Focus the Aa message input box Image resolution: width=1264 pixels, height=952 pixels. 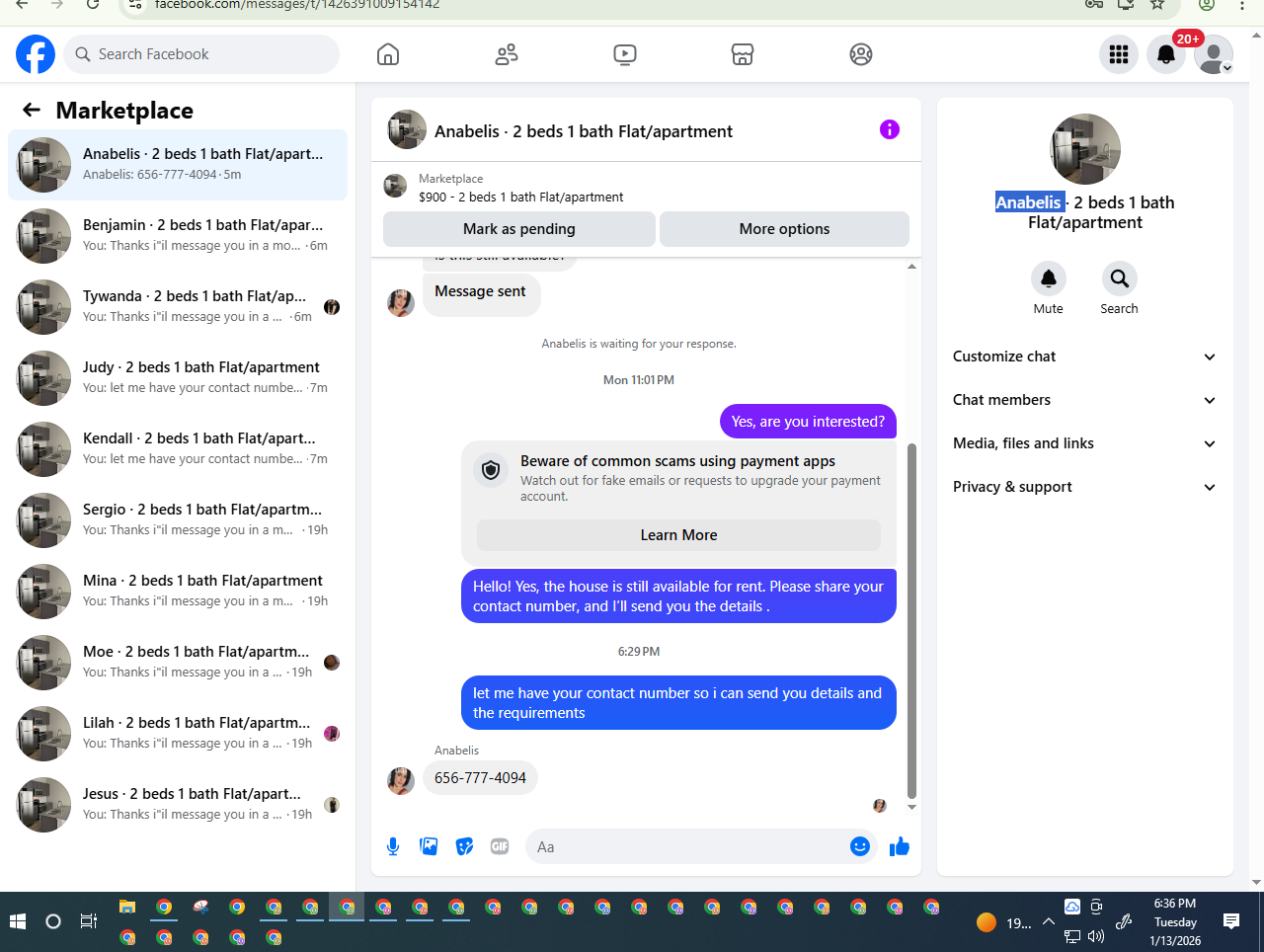[x=687, y=846]
